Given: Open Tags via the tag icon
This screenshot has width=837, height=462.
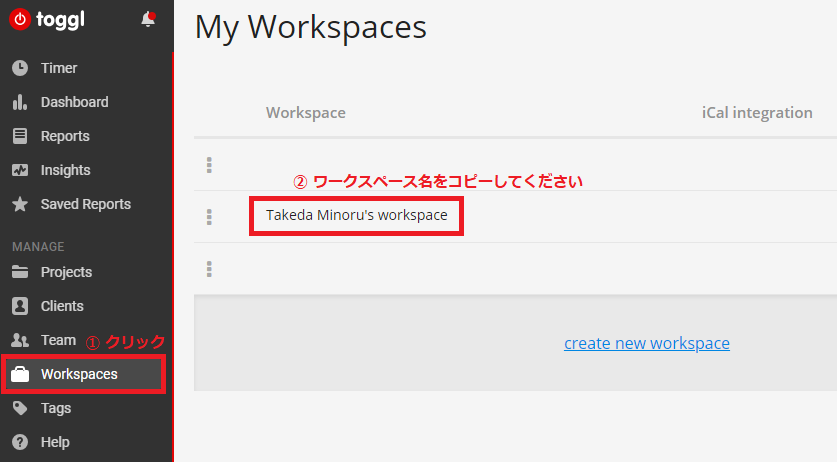Looking at the screenshot, I should click(x=20, y=408).
